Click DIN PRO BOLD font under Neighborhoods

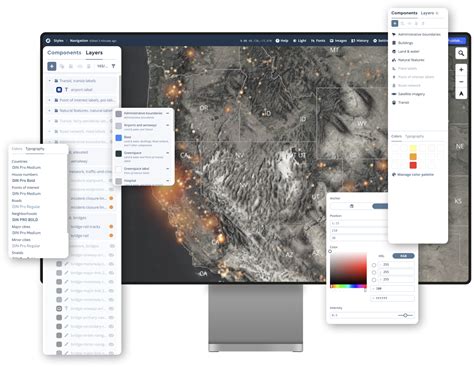[x=25, y=220]
